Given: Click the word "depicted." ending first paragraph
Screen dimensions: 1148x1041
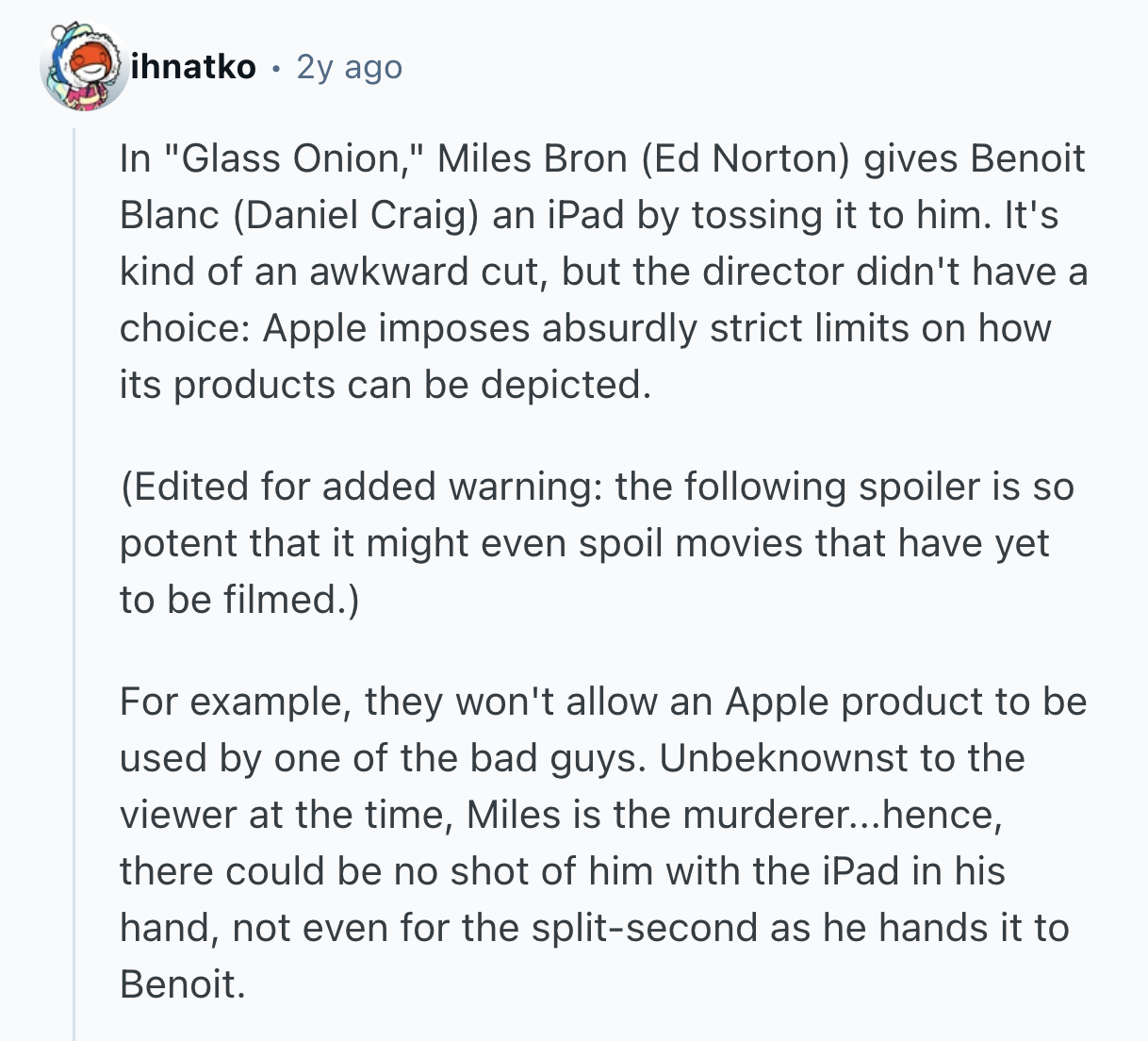Looking at the screenshot, I should coord(566,385).
